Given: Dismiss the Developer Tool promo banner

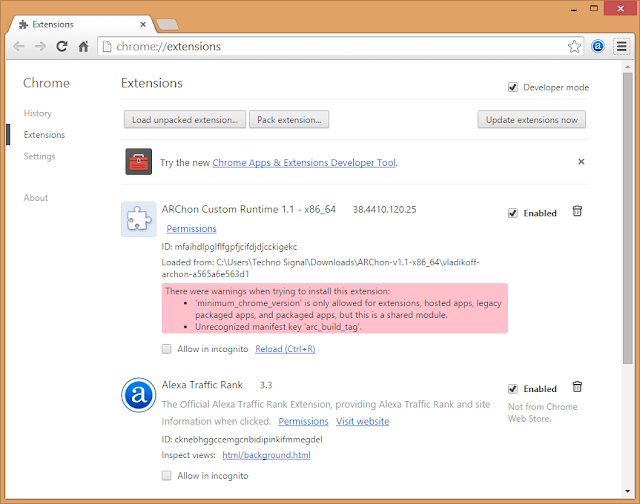Looking at the screenshot, I should pyautogui.click(x=581, y=162).
